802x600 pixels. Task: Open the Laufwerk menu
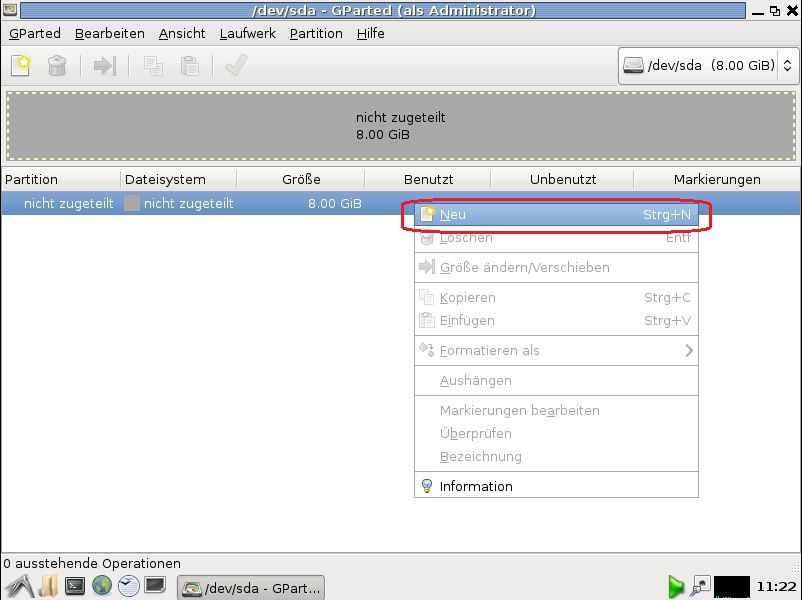[x=247, y=33]
